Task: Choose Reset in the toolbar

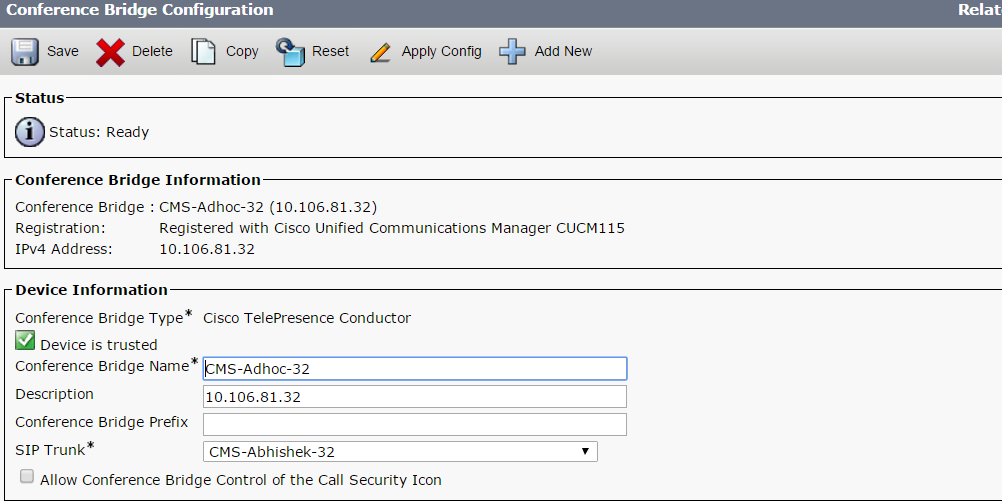Action: tap(331, 52)
